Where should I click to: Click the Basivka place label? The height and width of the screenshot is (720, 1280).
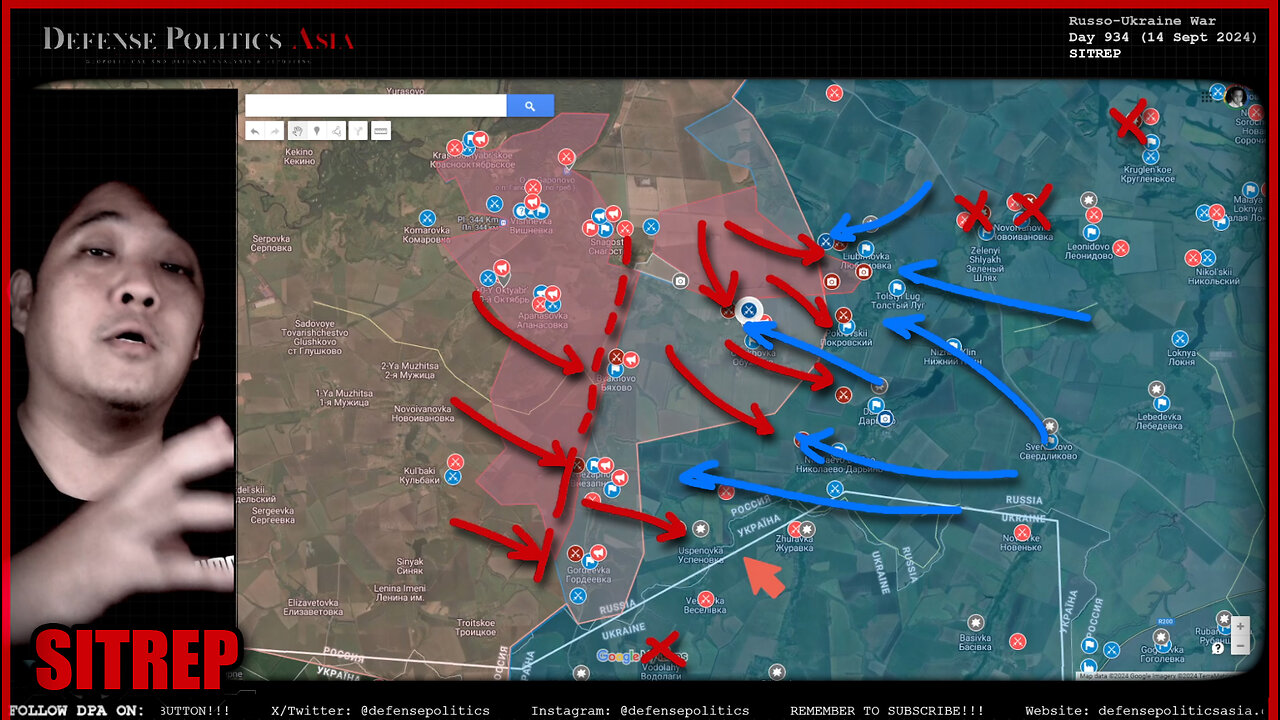click(x=976, y=642)
